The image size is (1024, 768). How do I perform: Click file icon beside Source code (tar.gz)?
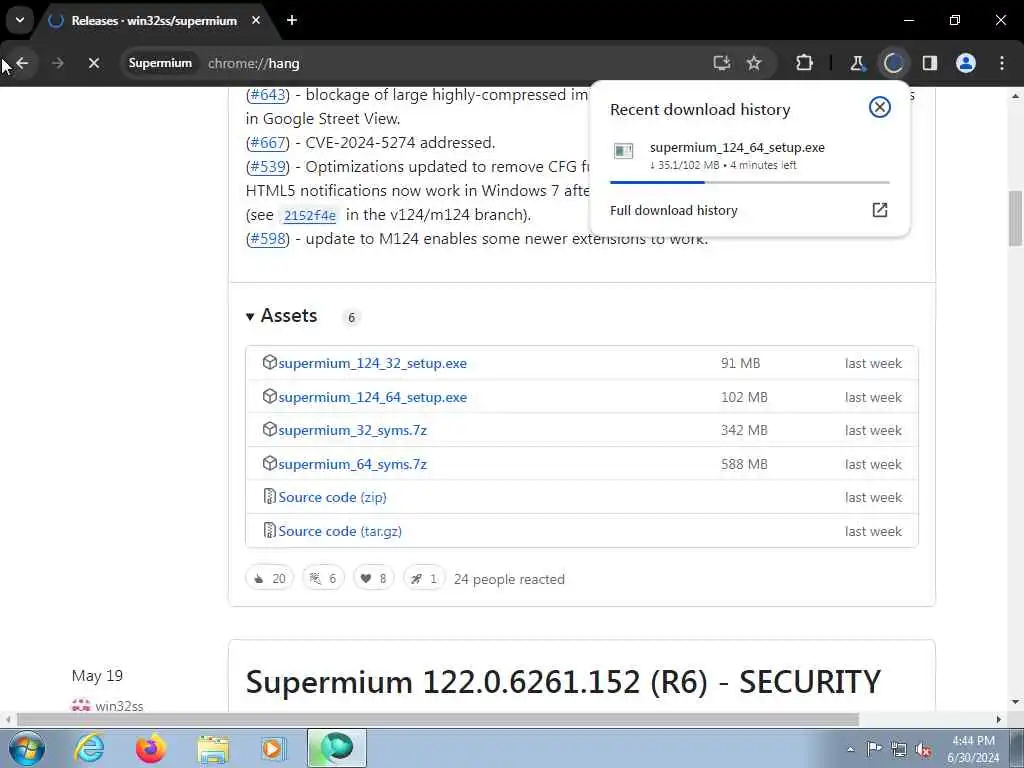(x=269, y=530)
